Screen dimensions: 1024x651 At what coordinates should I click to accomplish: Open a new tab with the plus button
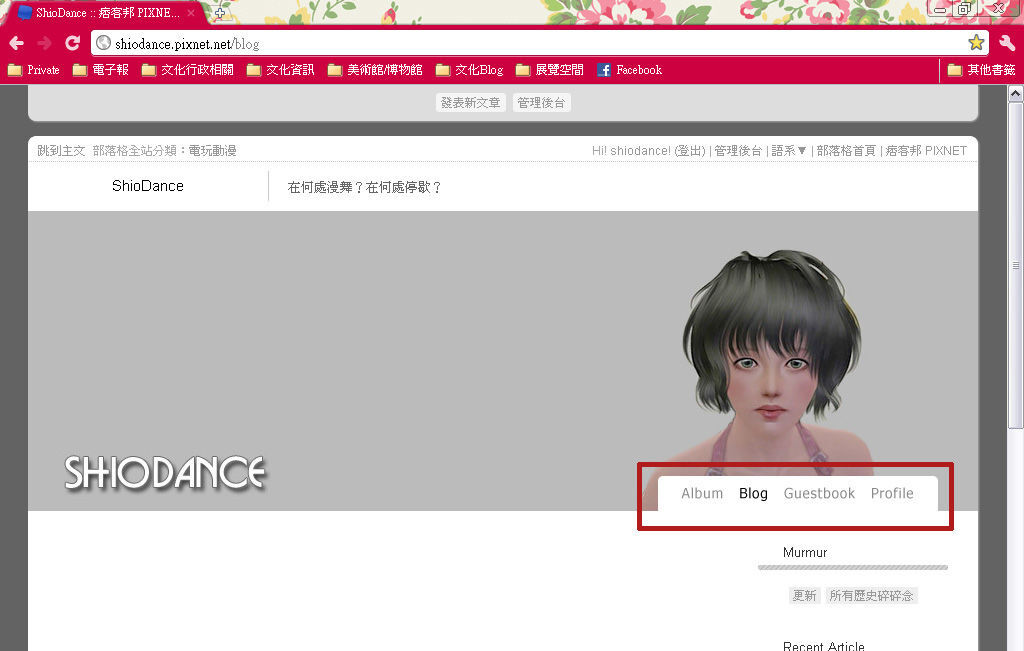(220, 12)
